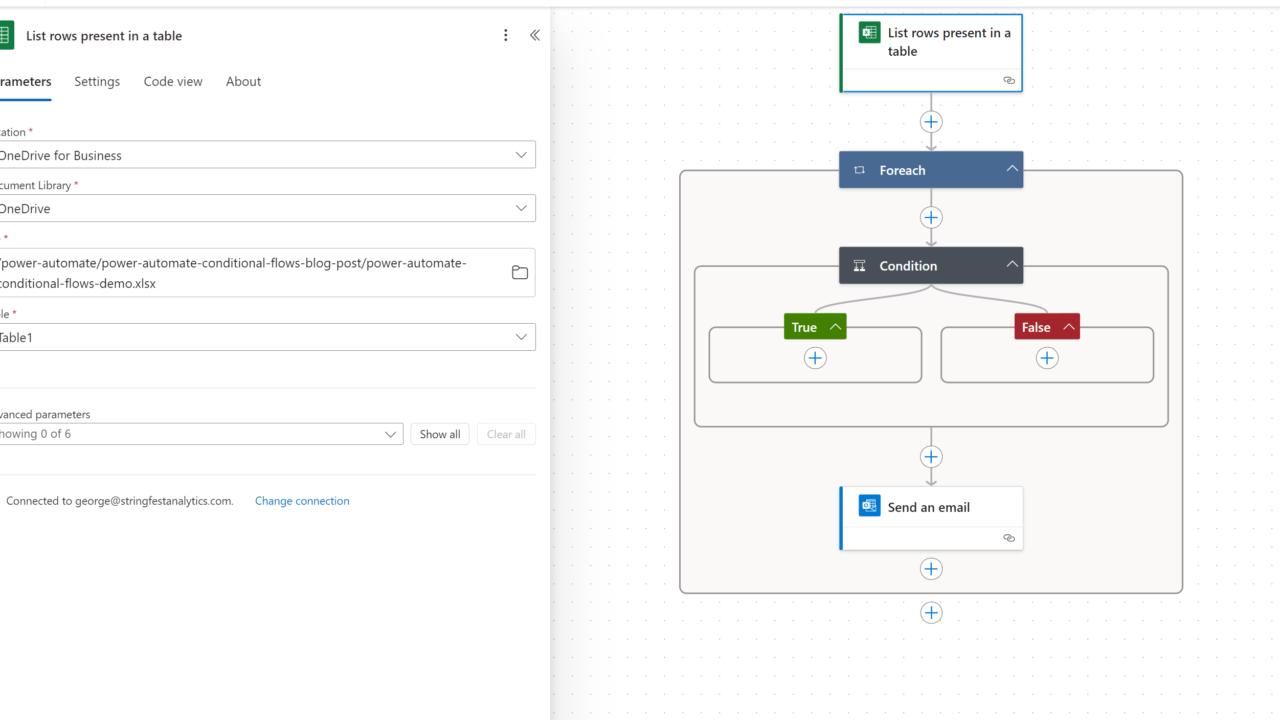Collapse the Foreach loop block
Image resolution: width=1280 pixels, height=720 pixels.
(x=1012, y=169)
